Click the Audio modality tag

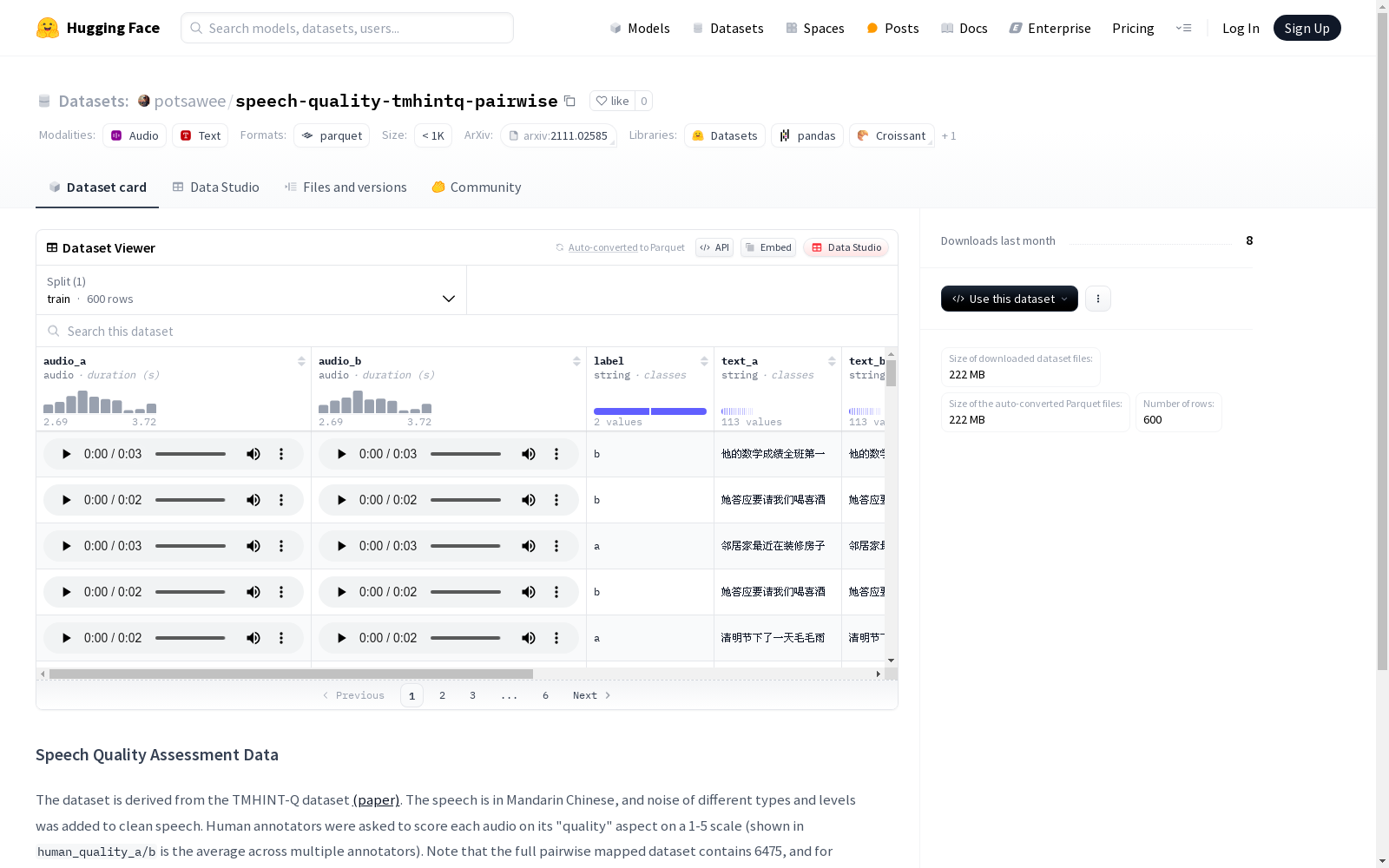click(x=135, y=135)
